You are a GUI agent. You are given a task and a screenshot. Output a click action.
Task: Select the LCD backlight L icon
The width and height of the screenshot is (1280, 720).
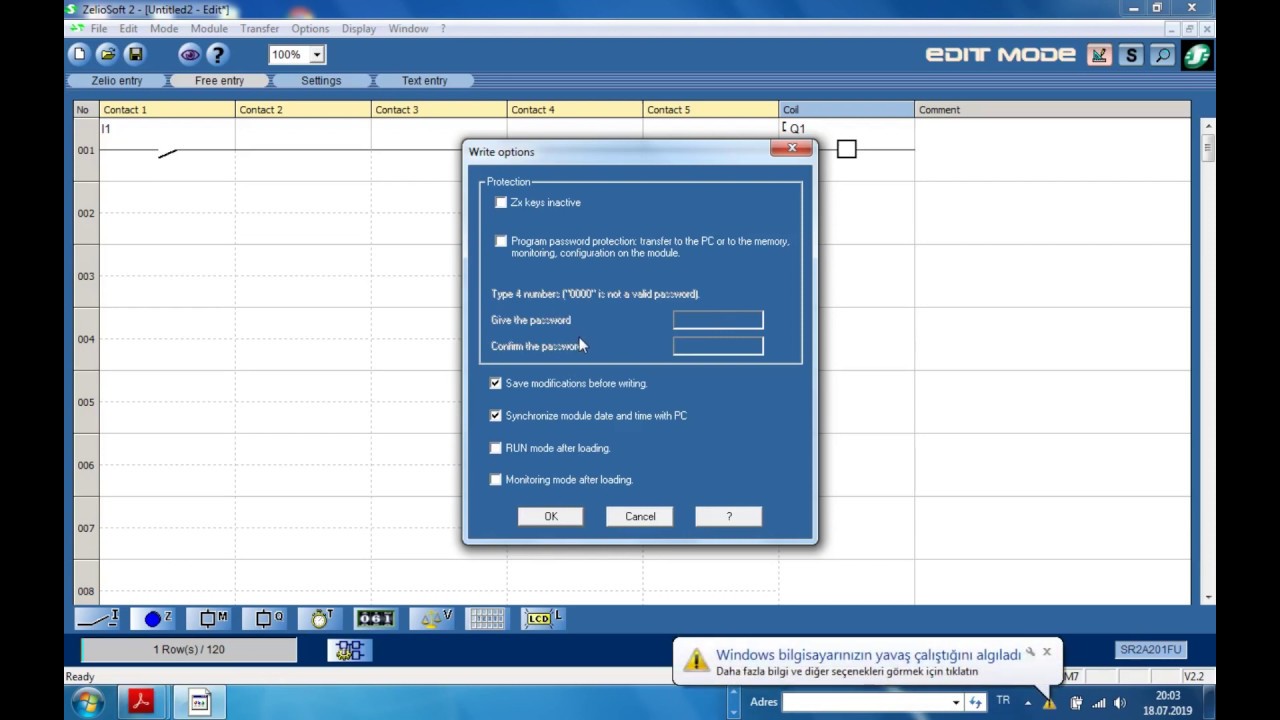(543, 619)
